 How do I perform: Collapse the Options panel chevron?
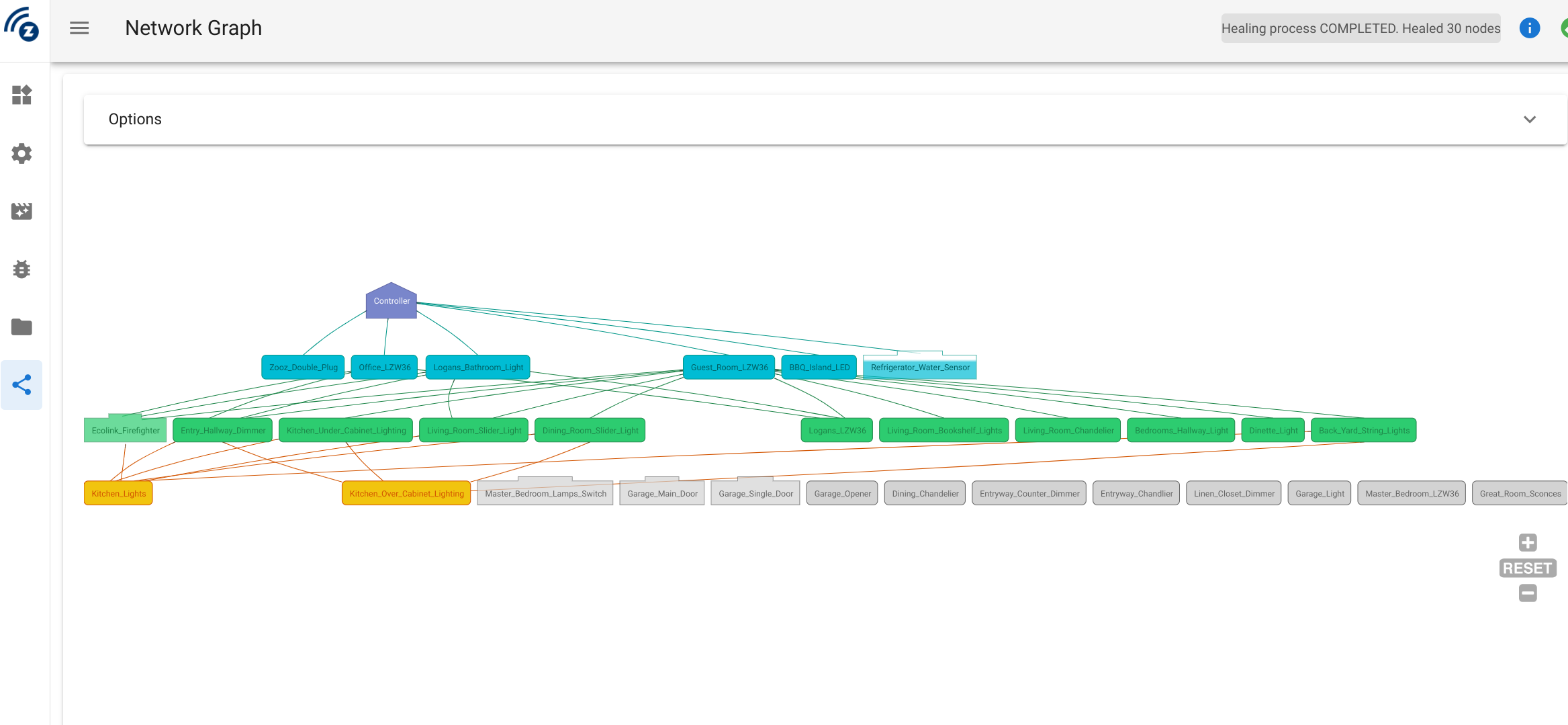pyautogui.click(x=1530, y=119)
